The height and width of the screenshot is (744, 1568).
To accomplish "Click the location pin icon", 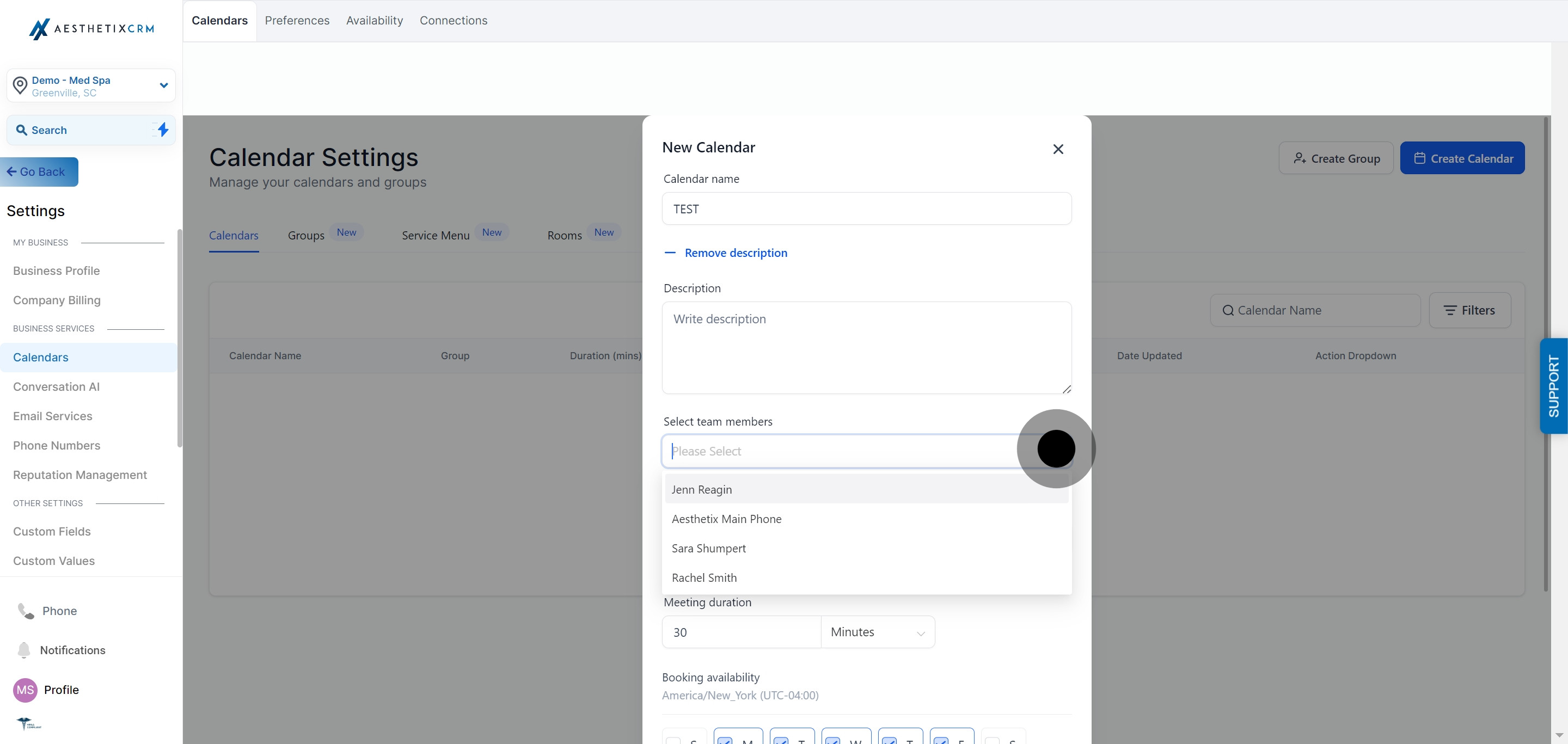I will (x=20, y=86).
